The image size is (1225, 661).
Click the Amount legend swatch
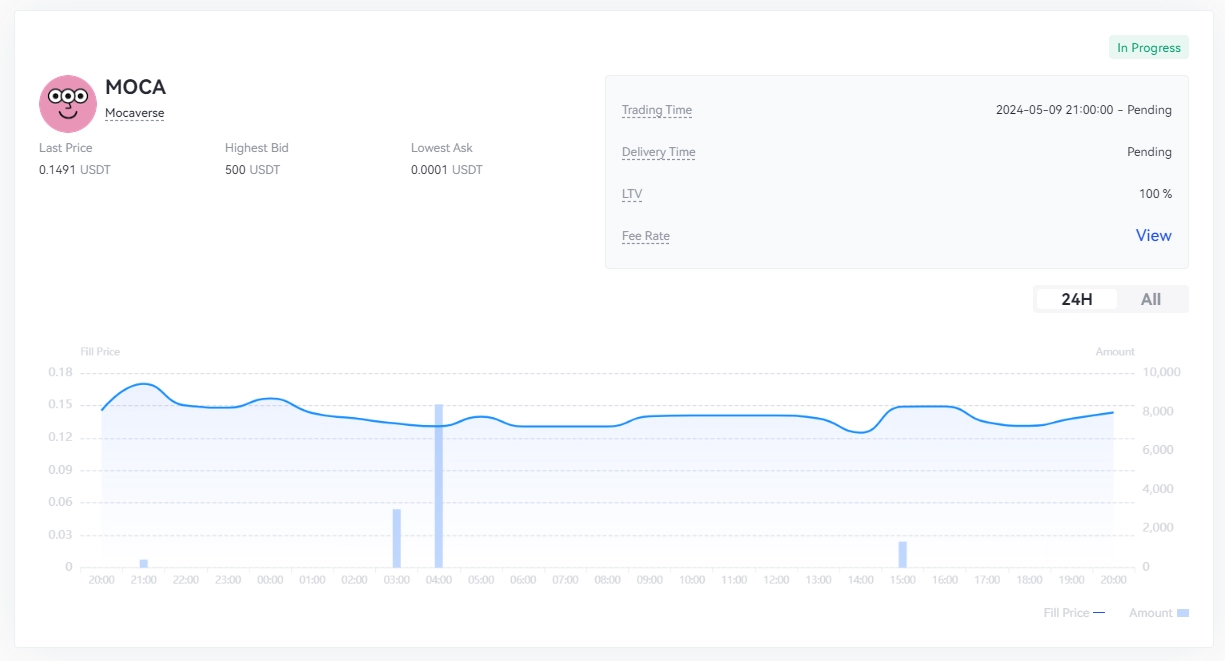(1184, 612)
